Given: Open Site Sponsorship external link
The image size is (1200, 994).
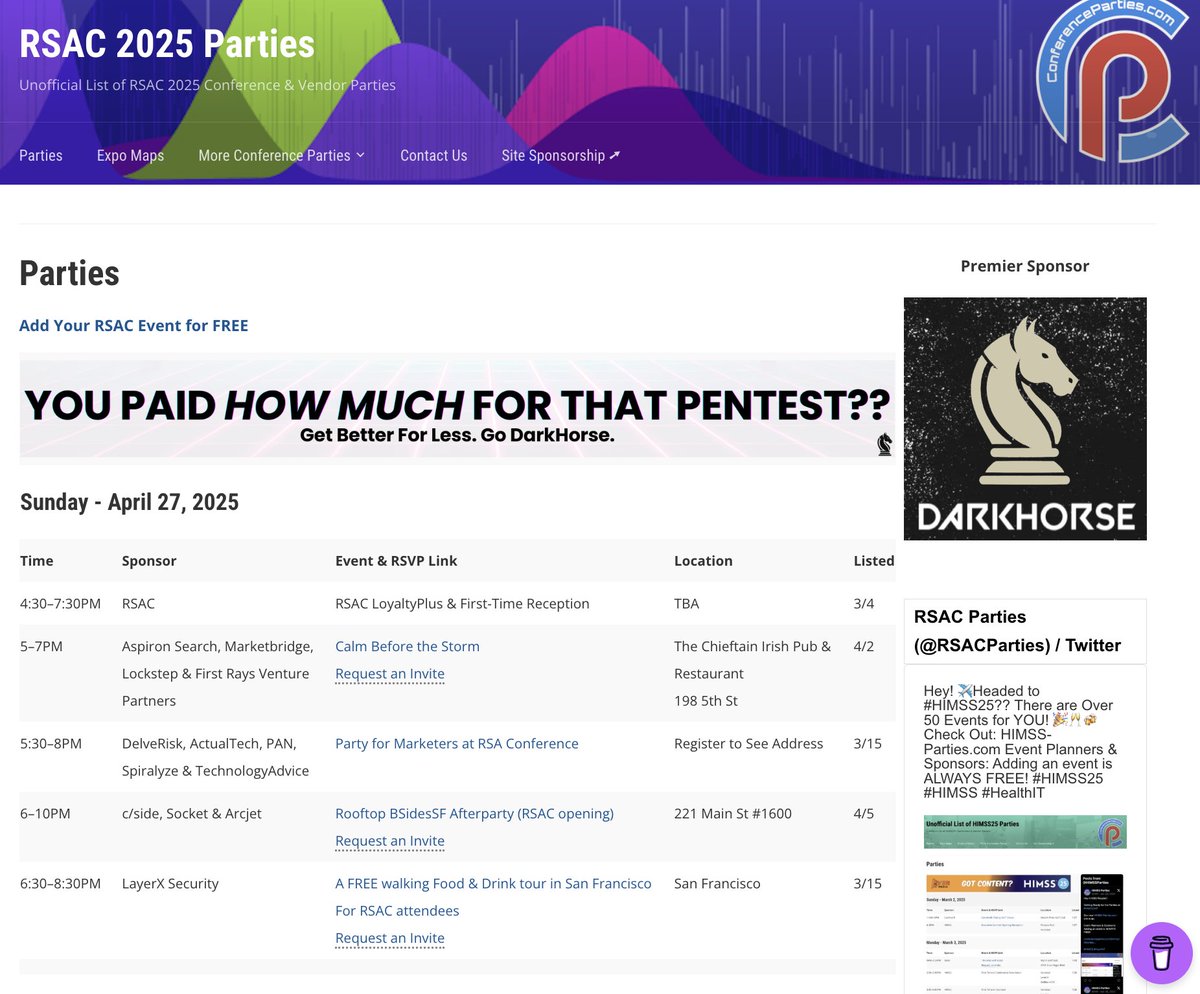Looking at the screenshot, I should click(561, 155).
